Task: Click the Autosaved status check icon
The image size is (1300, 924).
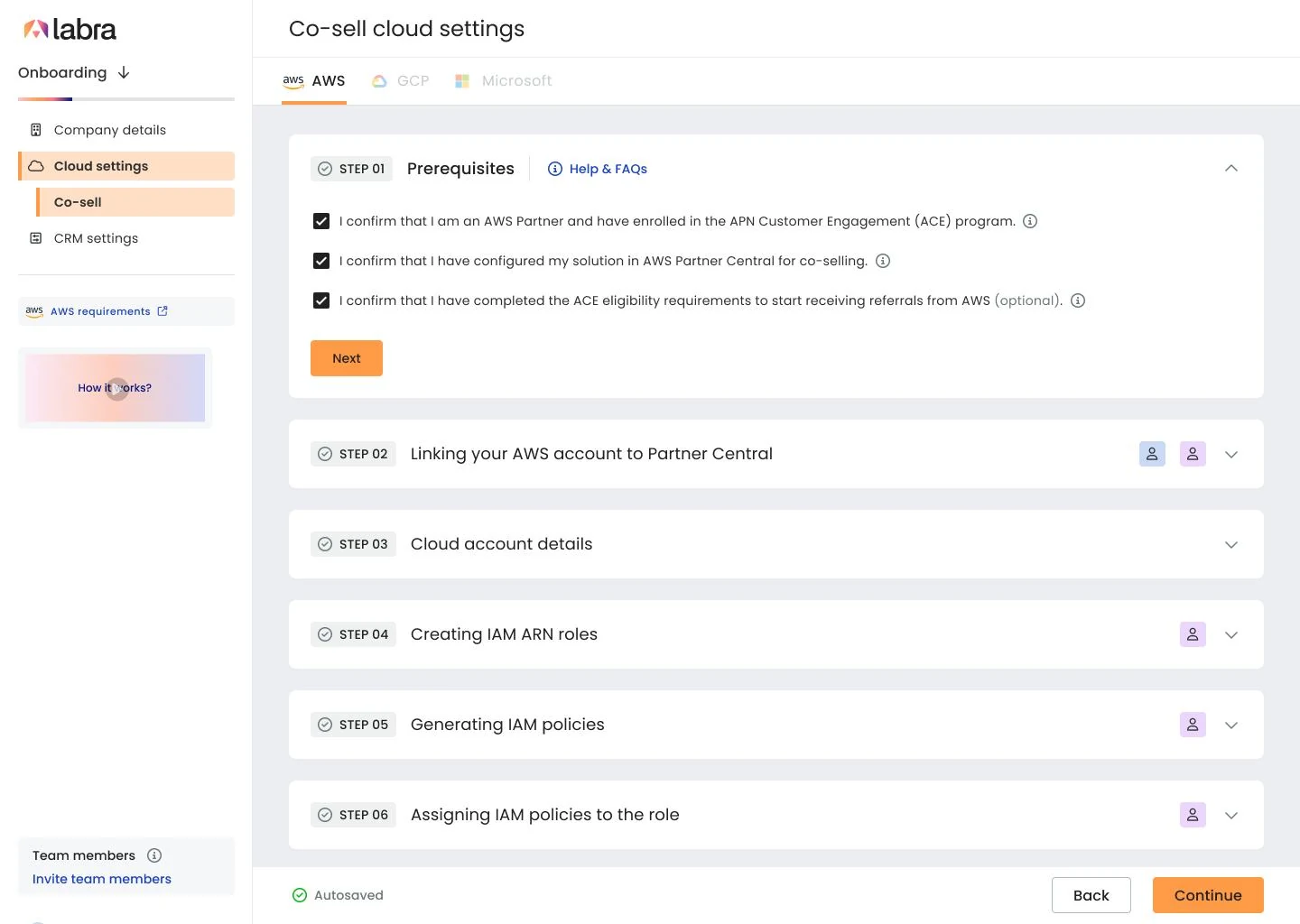Action: coord(300,895)
